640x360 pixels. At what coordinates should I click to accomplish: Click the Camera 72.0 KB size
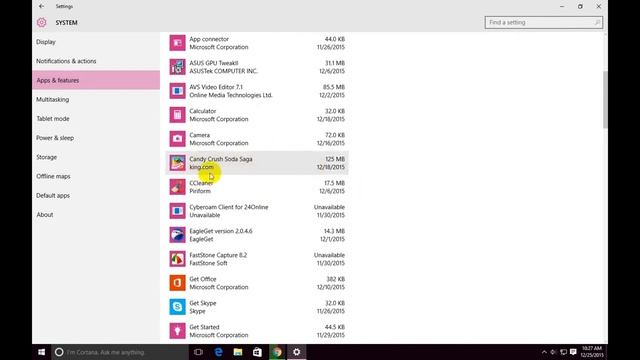tap(335, 135)
